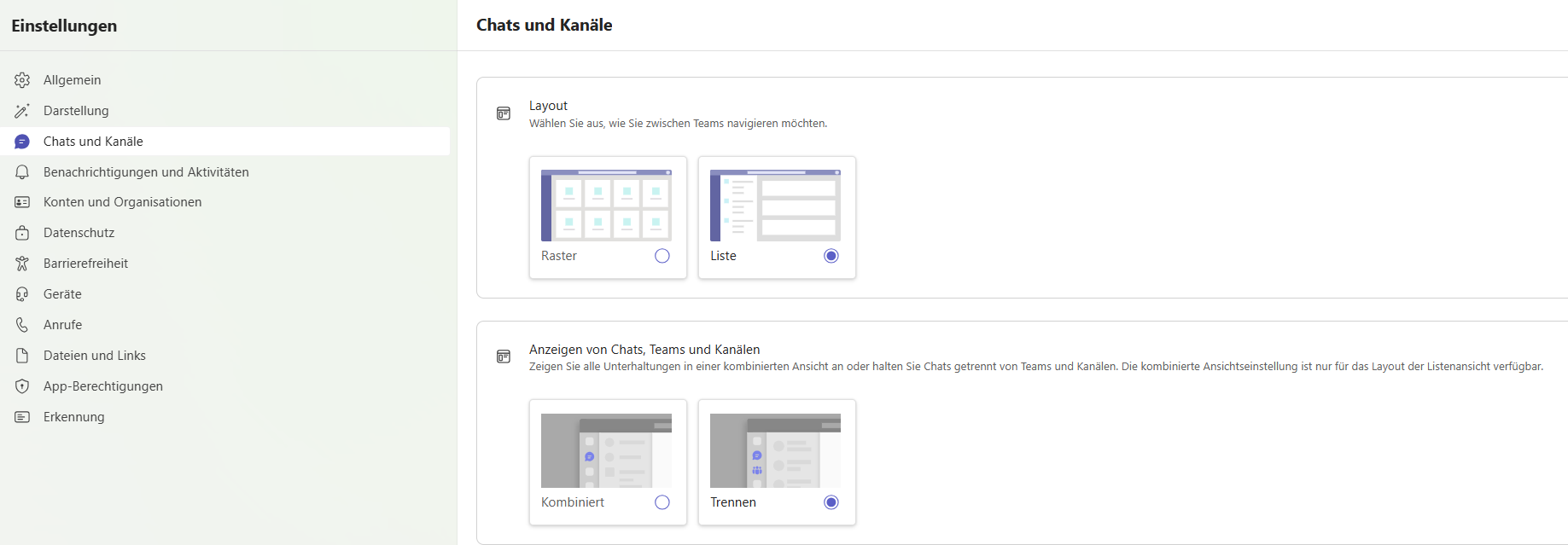This screenshot has width=1568, height=545.
Task: Click the Datenschutz lock icon
Action: (22, 233)
